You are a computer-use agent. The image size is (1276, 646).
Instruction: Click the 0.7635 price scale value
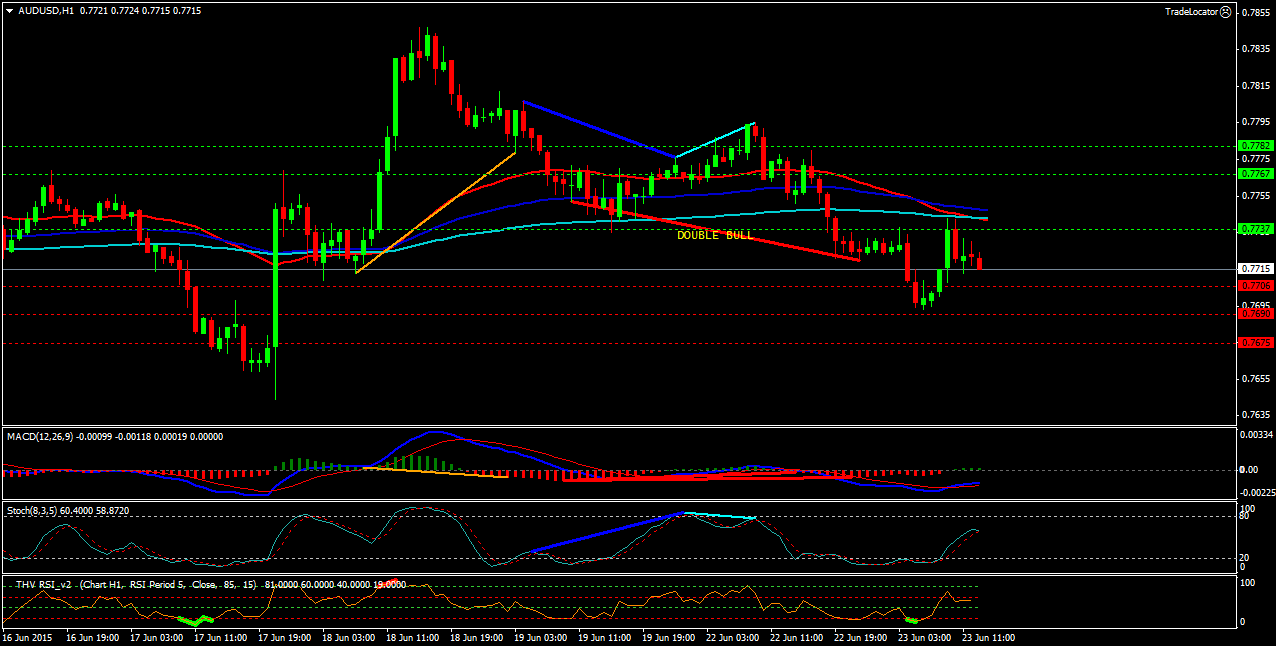(1256, 415)
